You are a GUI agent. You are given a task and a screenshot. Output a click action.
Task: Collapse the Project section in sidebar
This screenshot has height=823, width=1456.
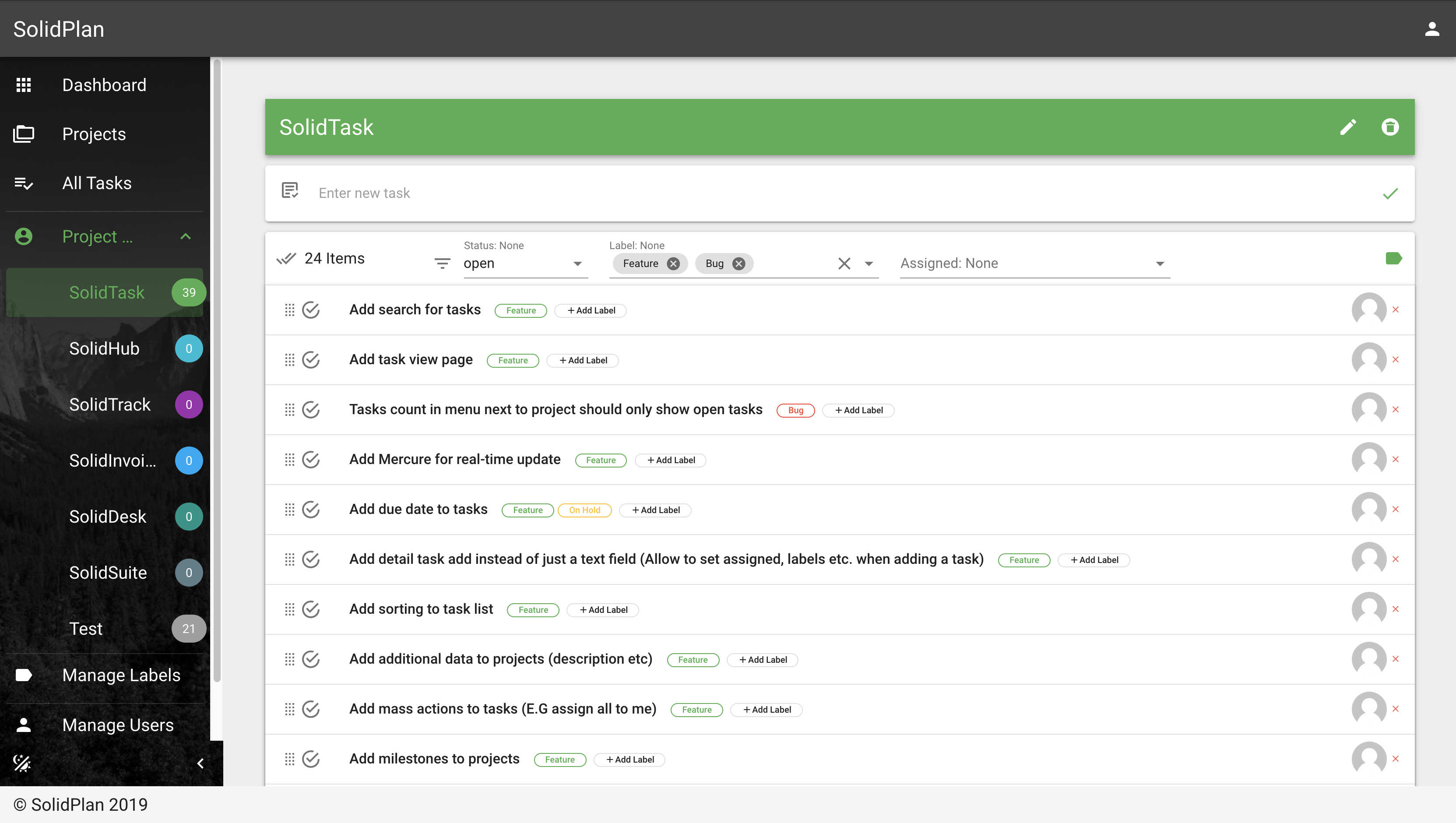[x=185, y=237]
